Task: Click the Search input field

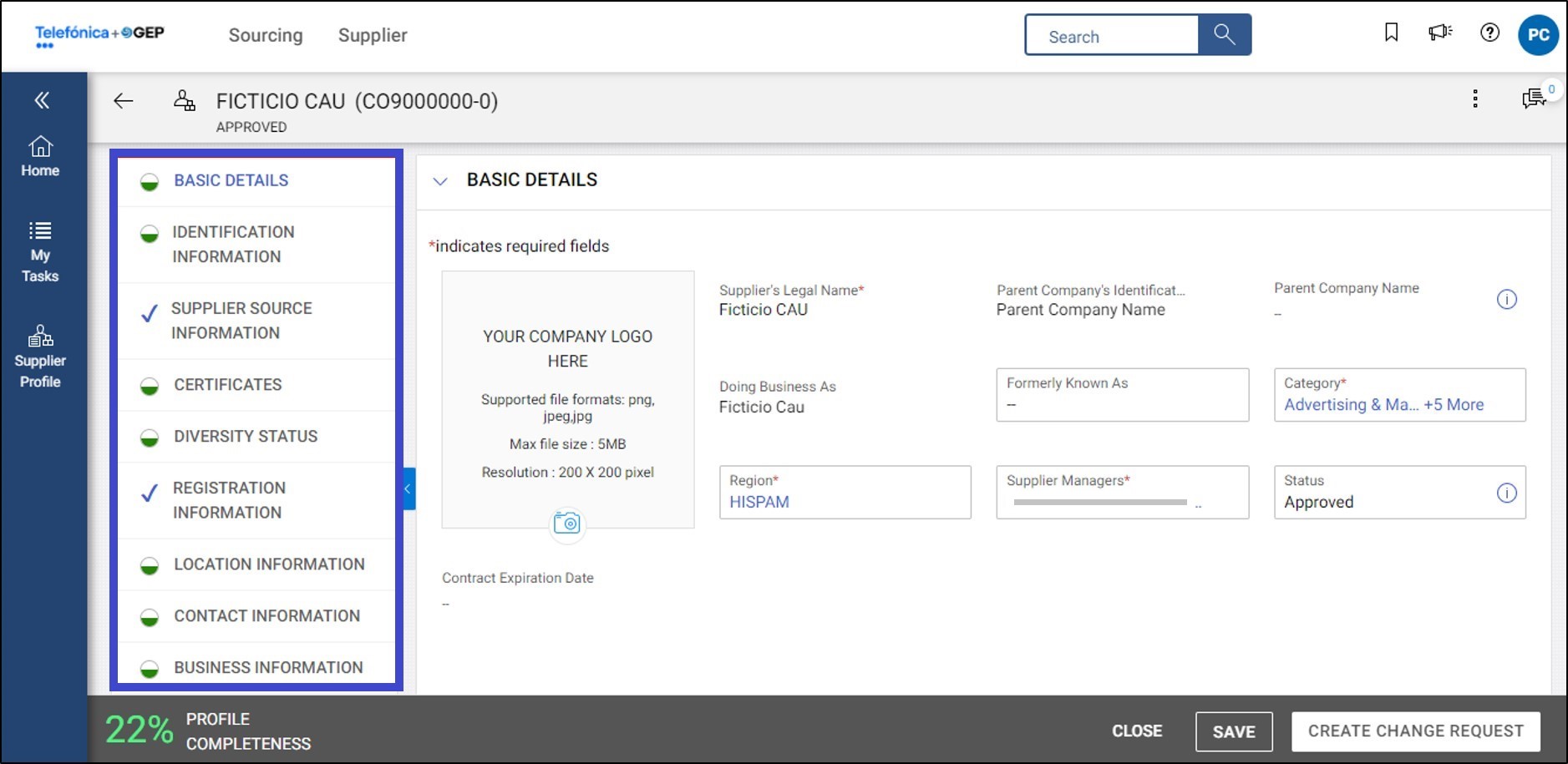Action: click(1112, 37)
